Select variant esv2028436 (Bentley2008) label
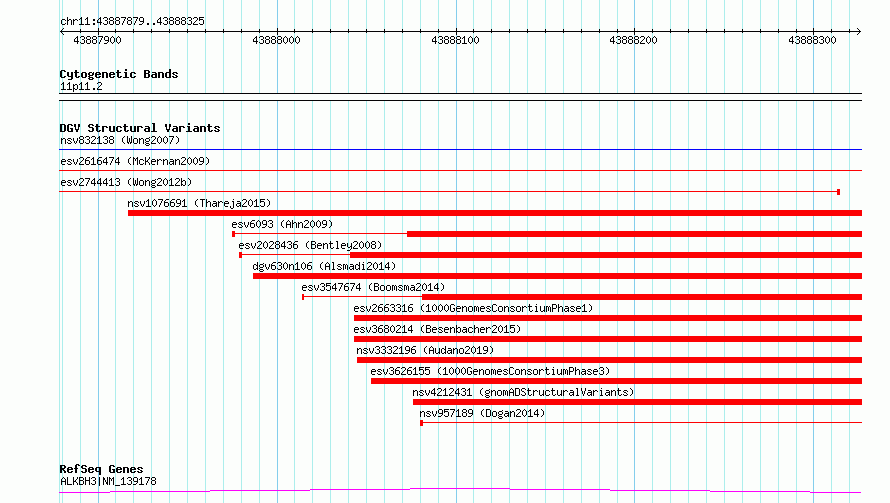The width and height of the screenshot is (890, 503). (x=310, y=245)
